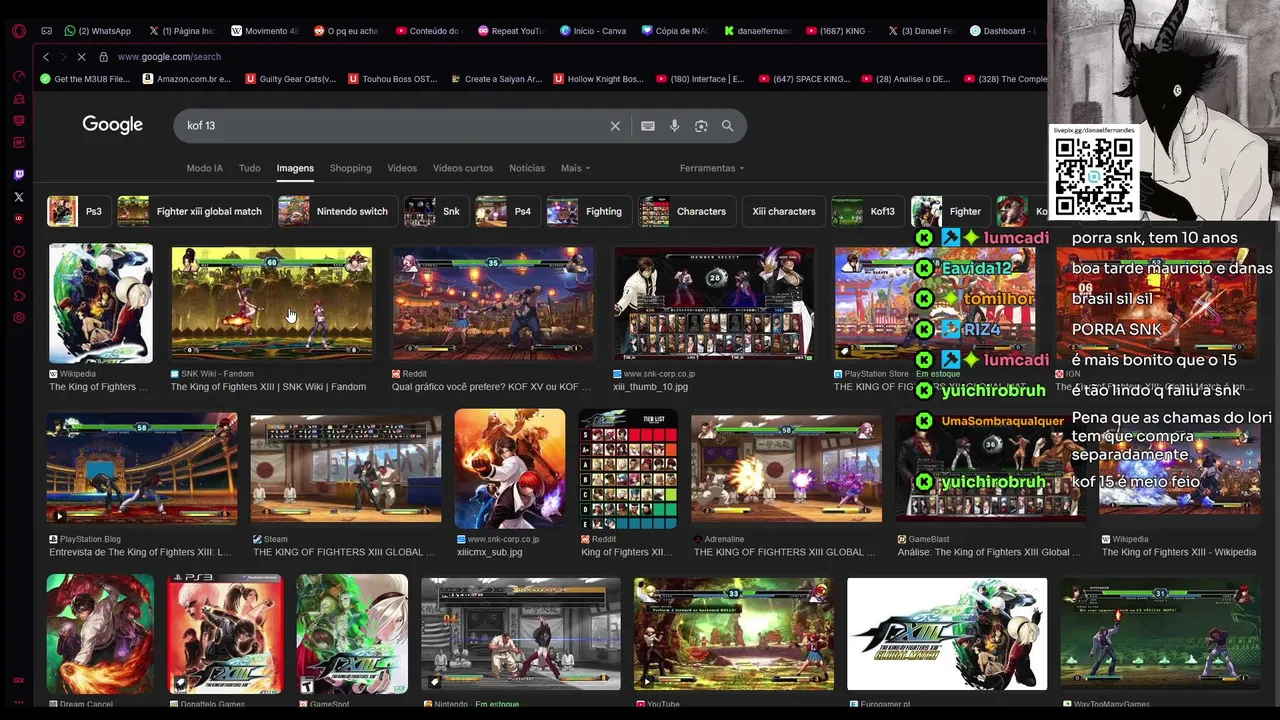Go to Google homepage via logo

[113, 125]
